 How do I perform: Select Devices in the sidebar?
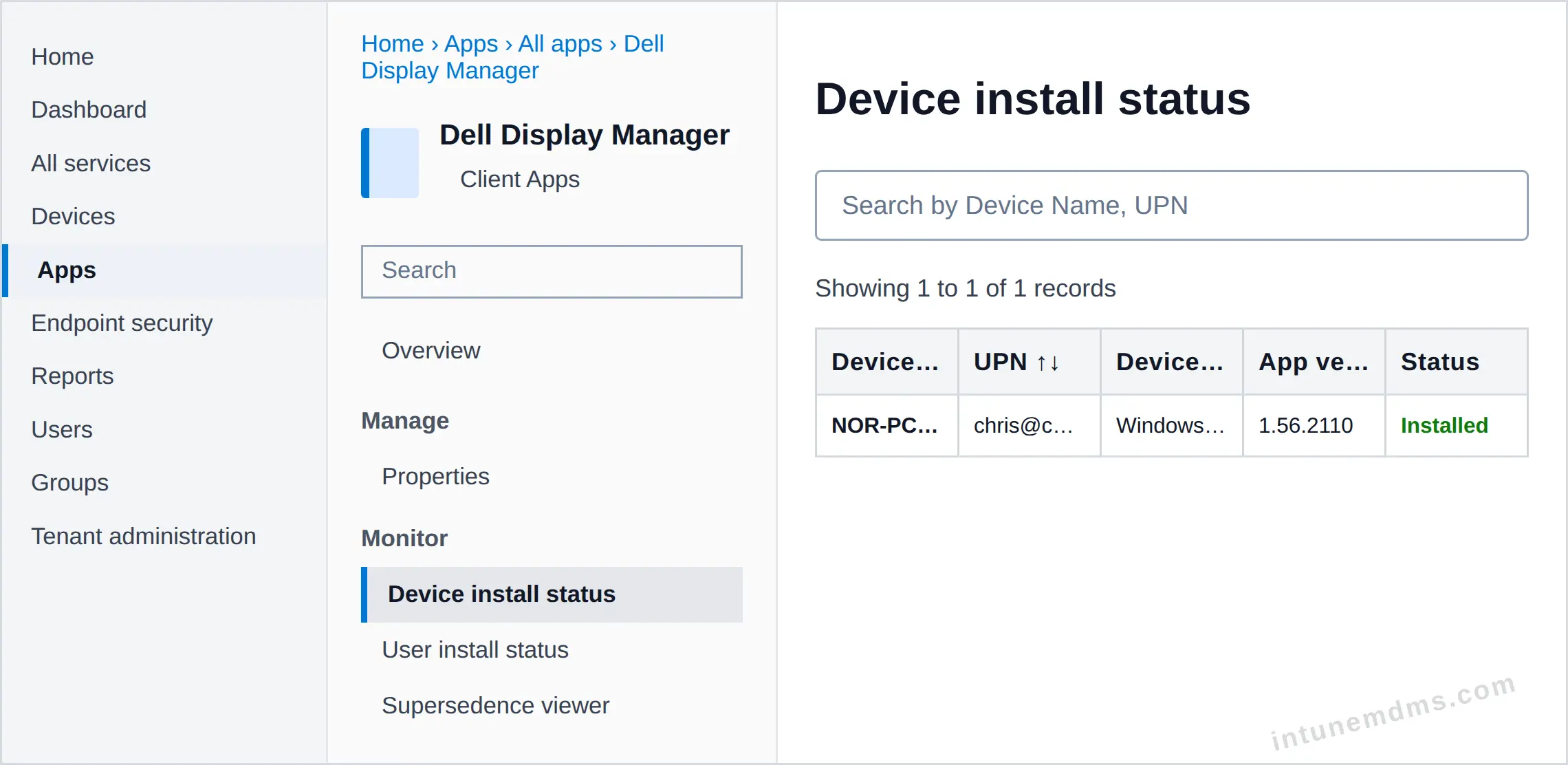pos(73,216)
